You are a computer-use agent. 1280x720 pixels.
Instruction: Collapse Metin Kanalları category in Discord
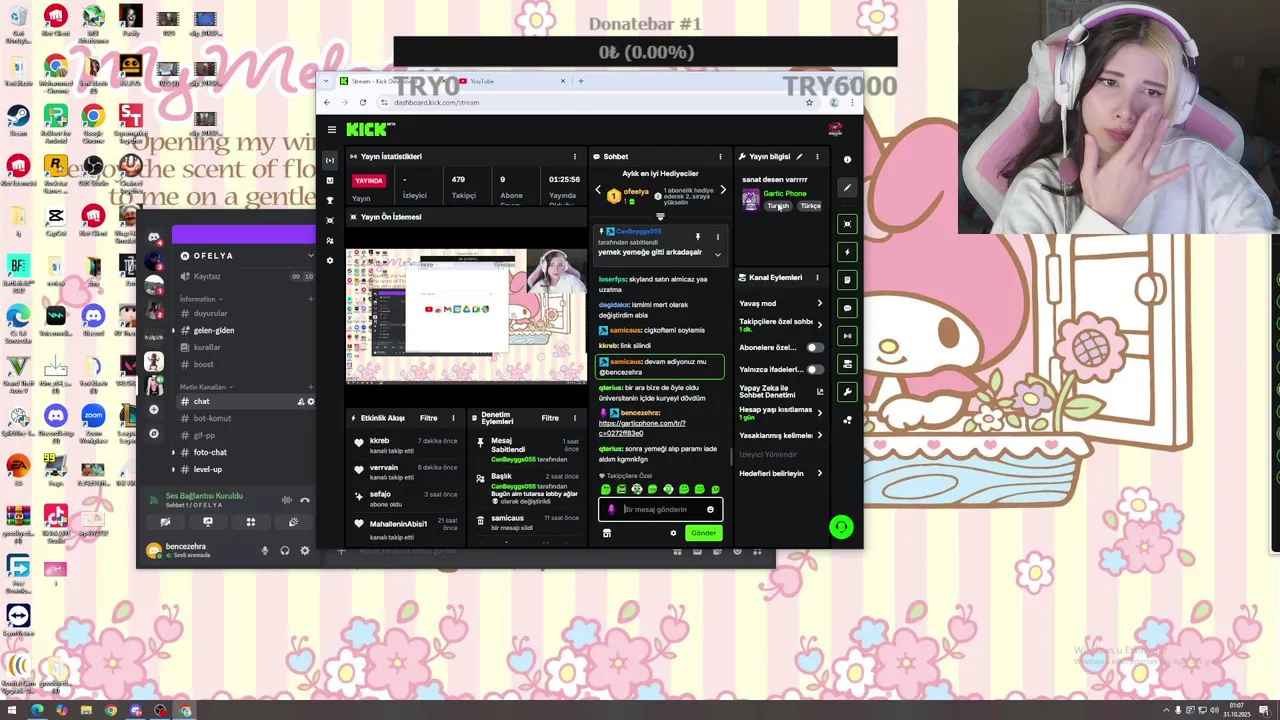click(x=206, y=387)
